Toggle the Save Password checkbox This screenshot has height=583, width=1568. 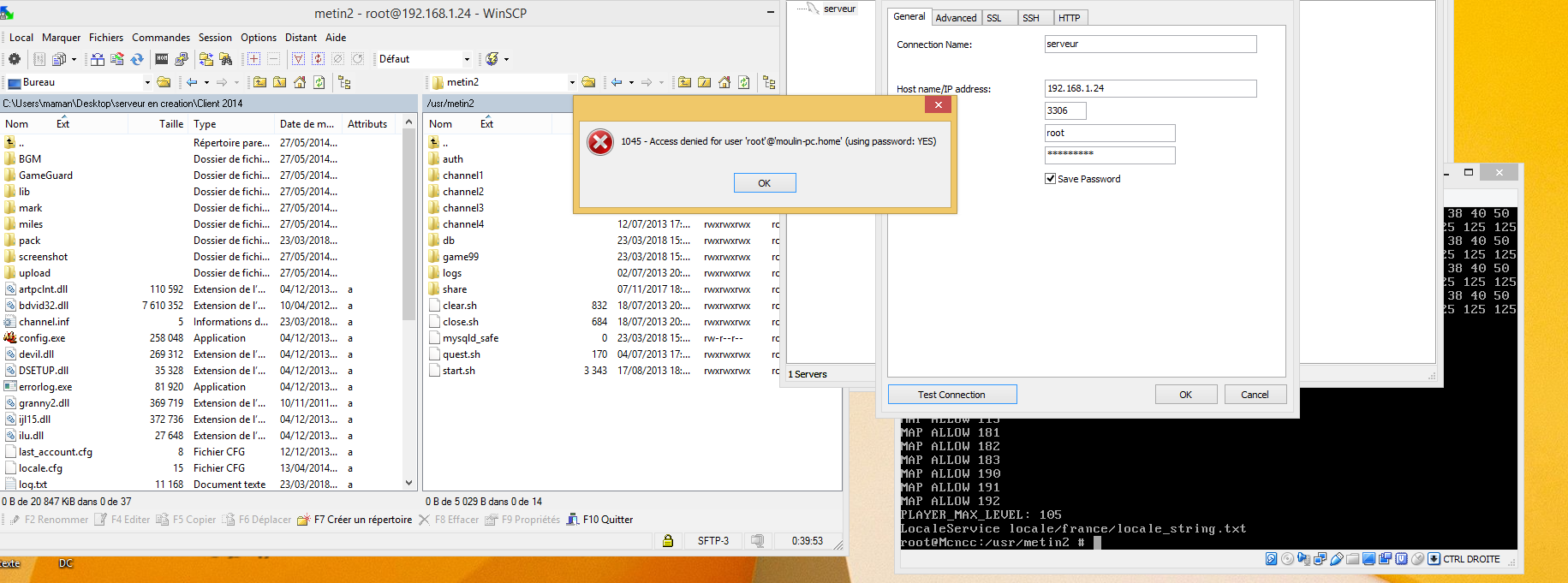point(1050,179)
